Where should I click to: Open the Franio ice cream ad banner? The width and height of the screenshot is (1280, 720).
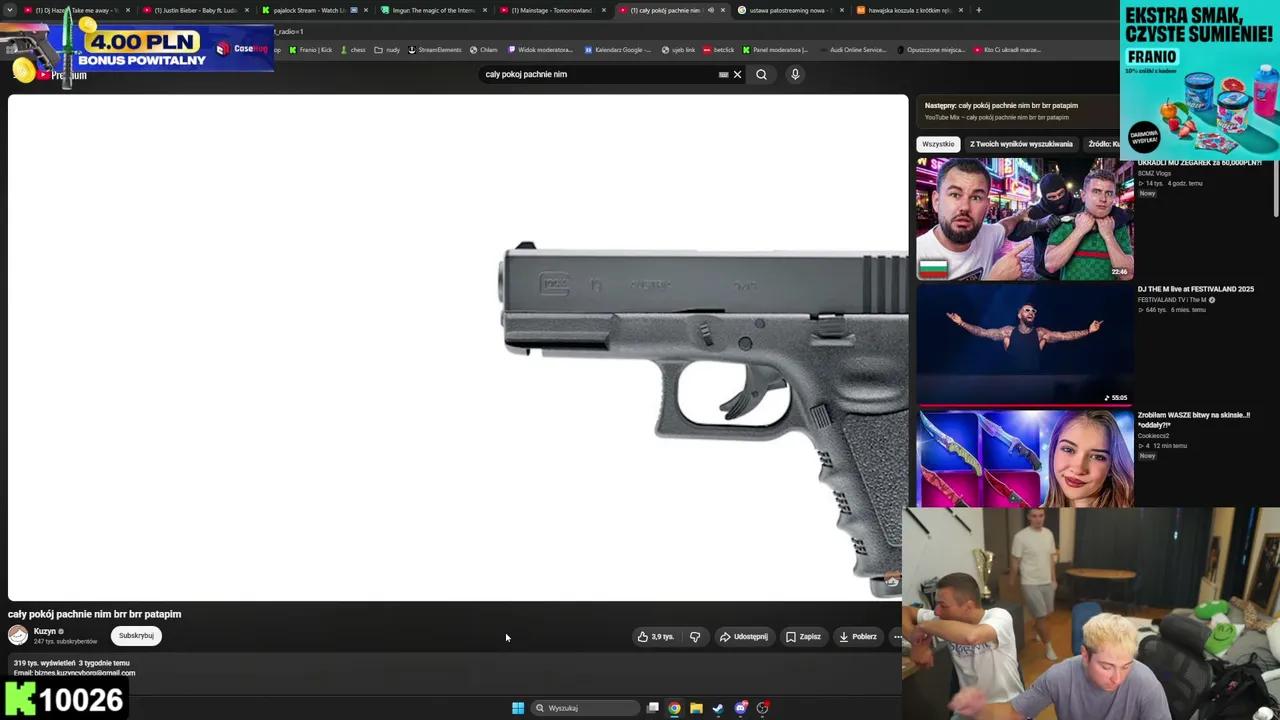point(1200,80)
